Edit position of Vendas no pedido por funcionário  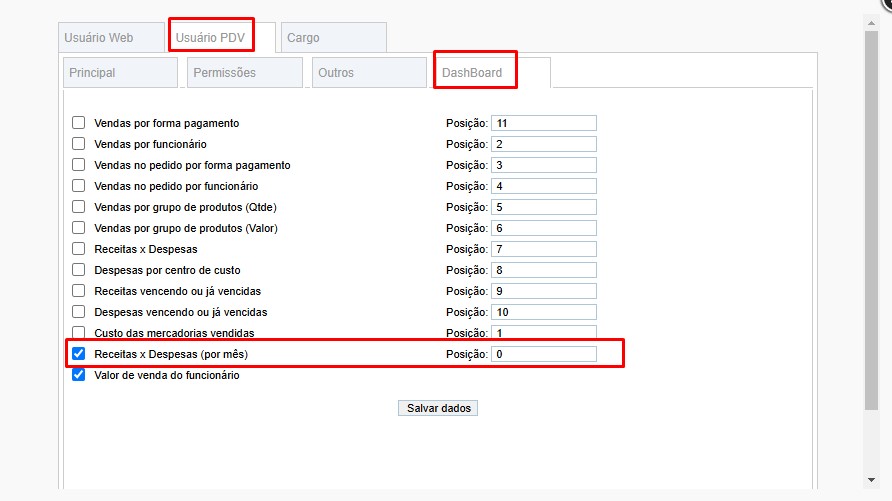click(x=544, y=186)
